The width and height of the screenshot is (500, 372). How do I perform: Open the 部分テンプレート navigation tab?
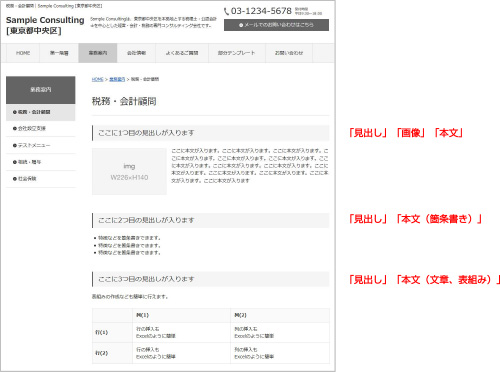pyautogui.click(x=237, y=53)
